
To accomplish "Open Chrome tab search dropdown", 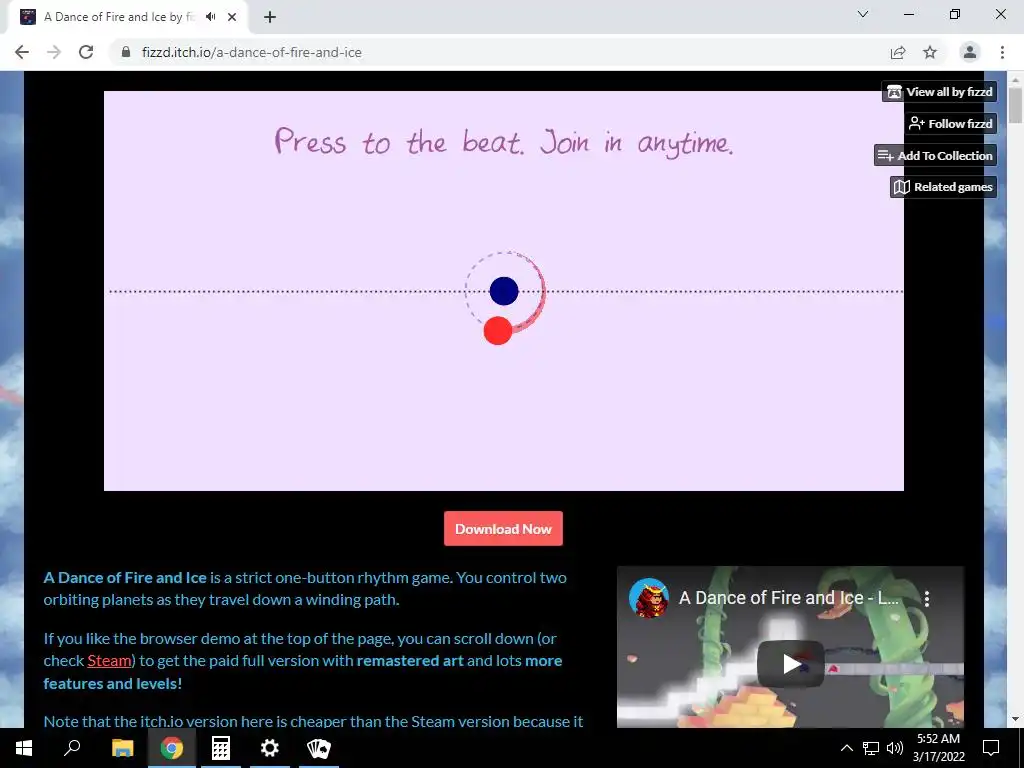I will (x=863, y=14).
